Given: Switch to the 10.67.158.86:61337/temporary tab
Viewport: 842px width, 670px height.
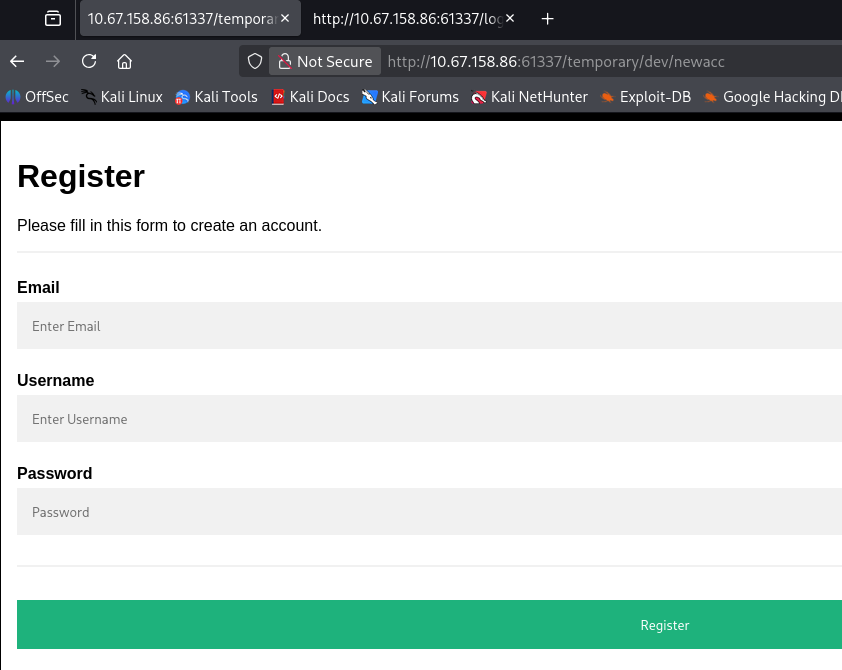Looking at the screenshot, I should click(180, 19).
